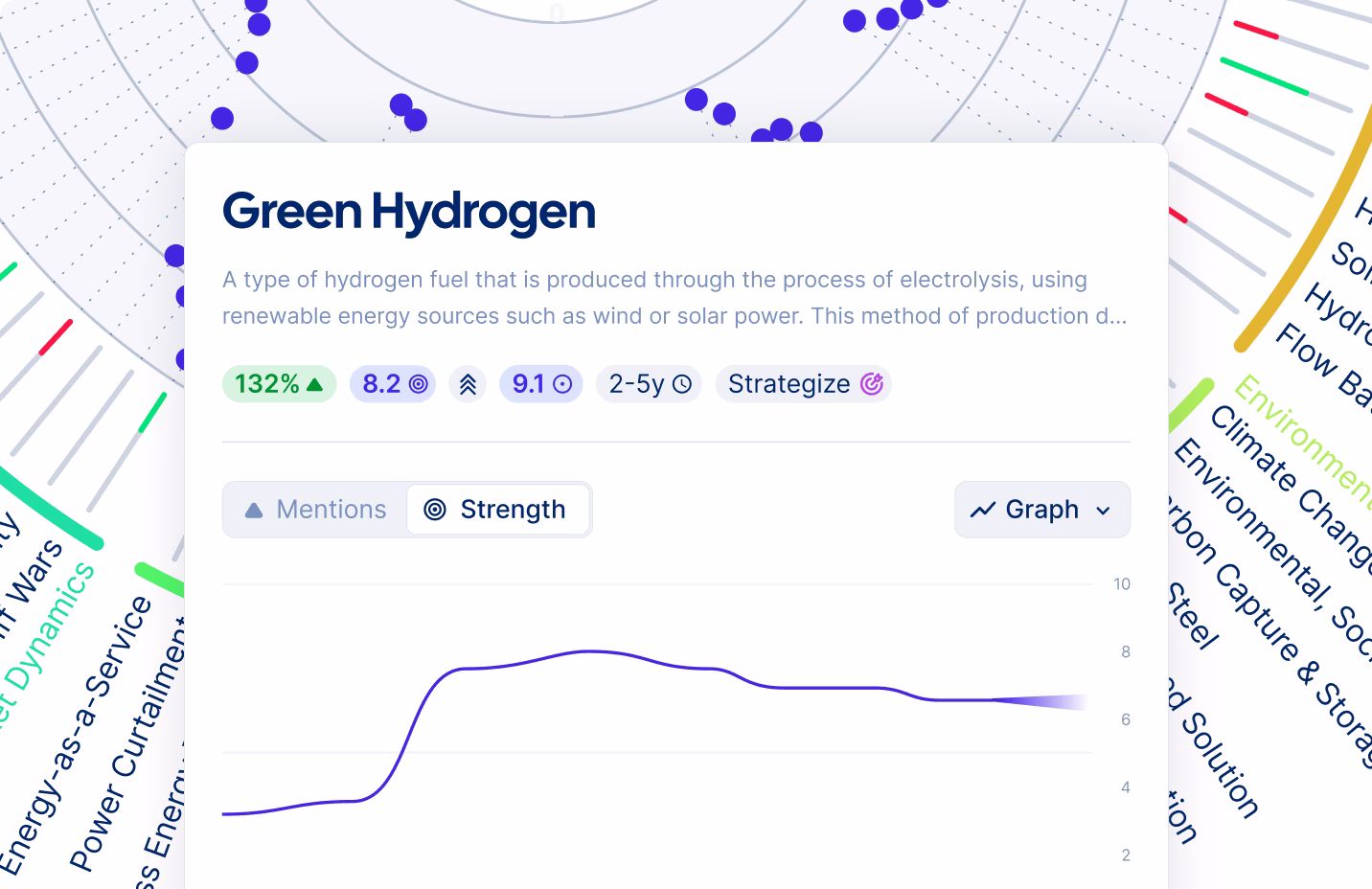Click the double chevron up icon badge
The width and height of the screenshot is (1372, 889).
click(468, 384)
